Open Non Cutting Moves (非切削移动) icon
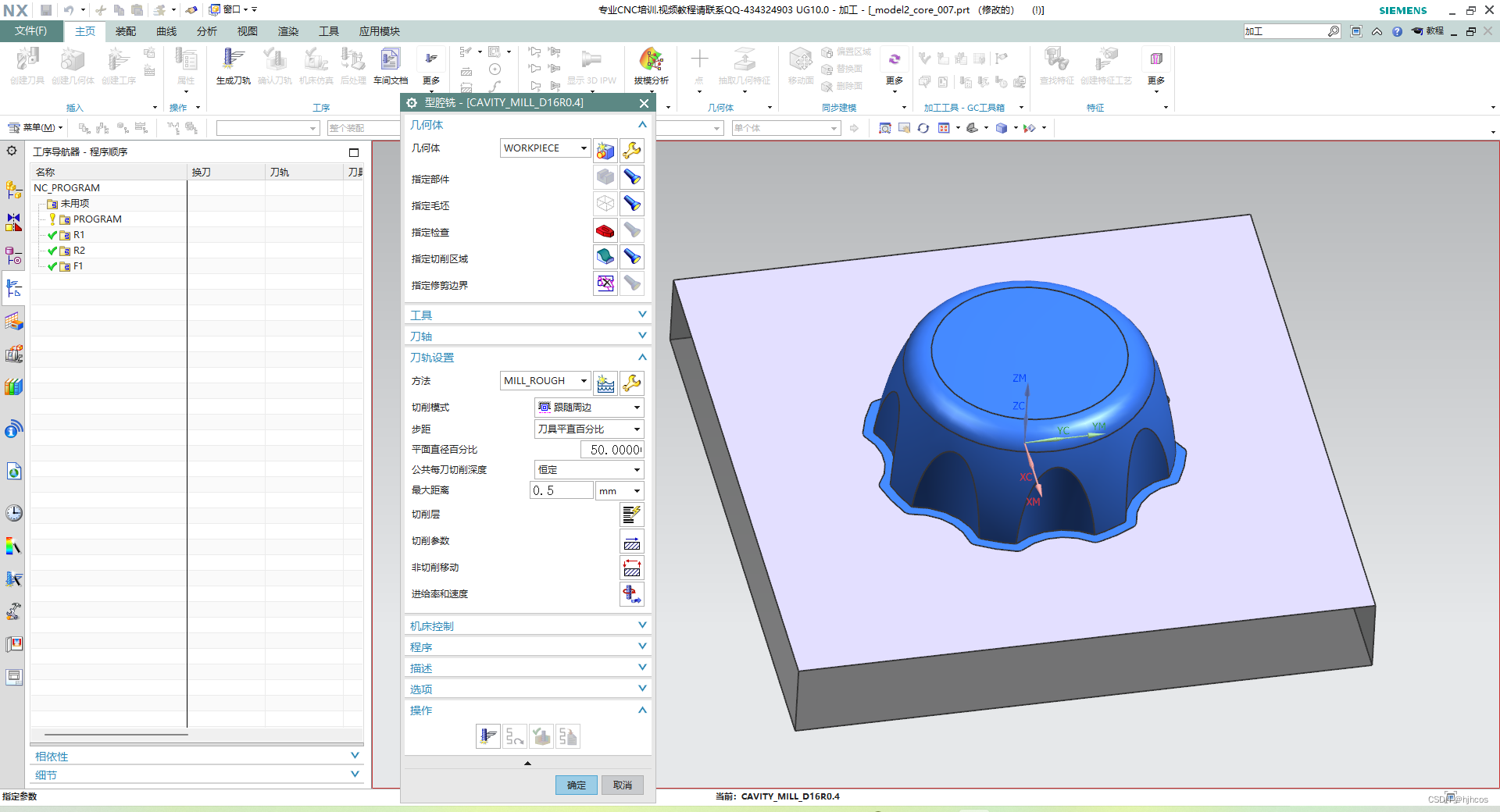1500x812 pixels. (632, 568)
